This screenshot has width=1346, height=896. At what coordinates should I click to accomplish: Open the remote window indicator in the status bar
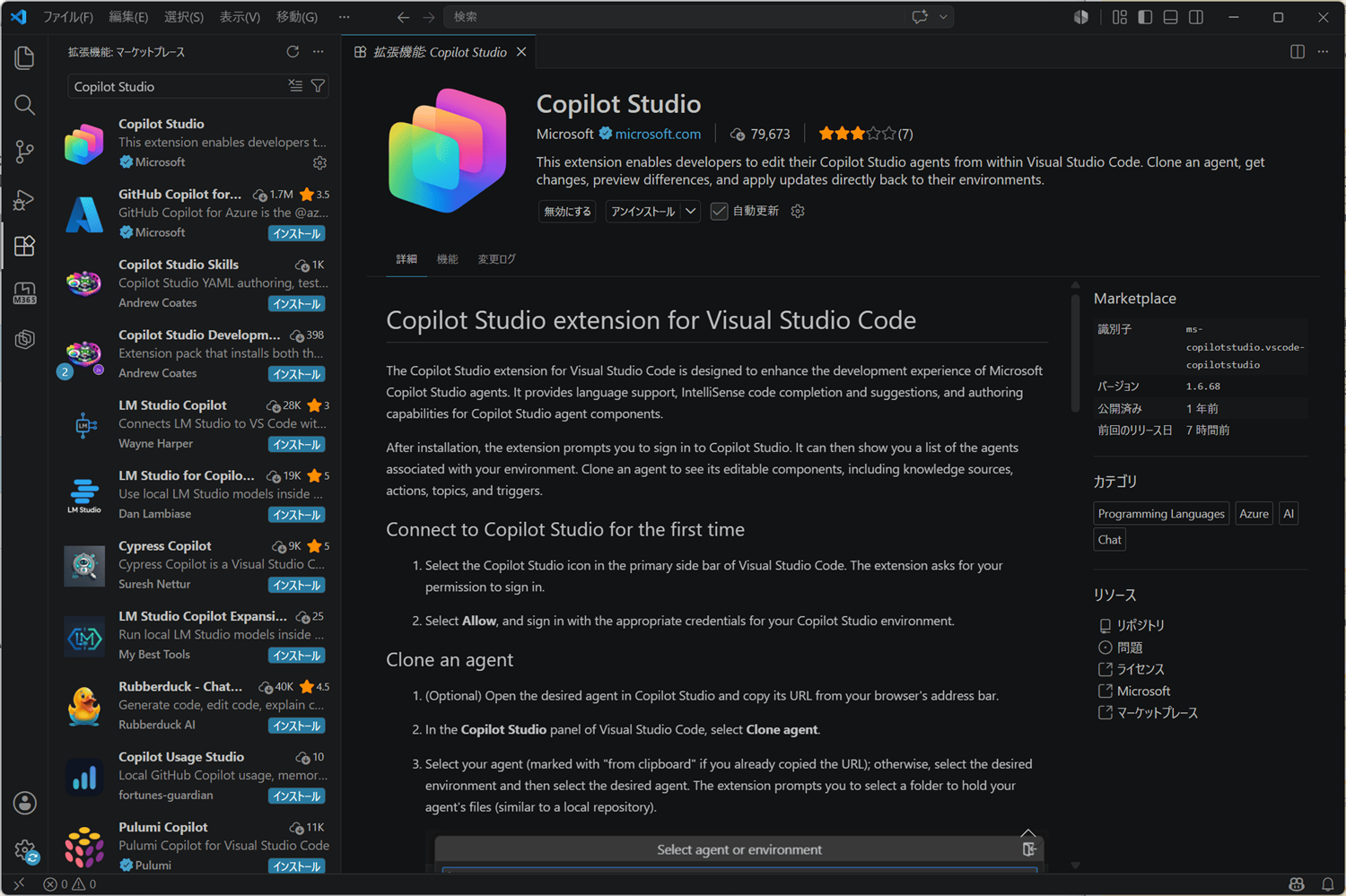click(x=19, y=884)
